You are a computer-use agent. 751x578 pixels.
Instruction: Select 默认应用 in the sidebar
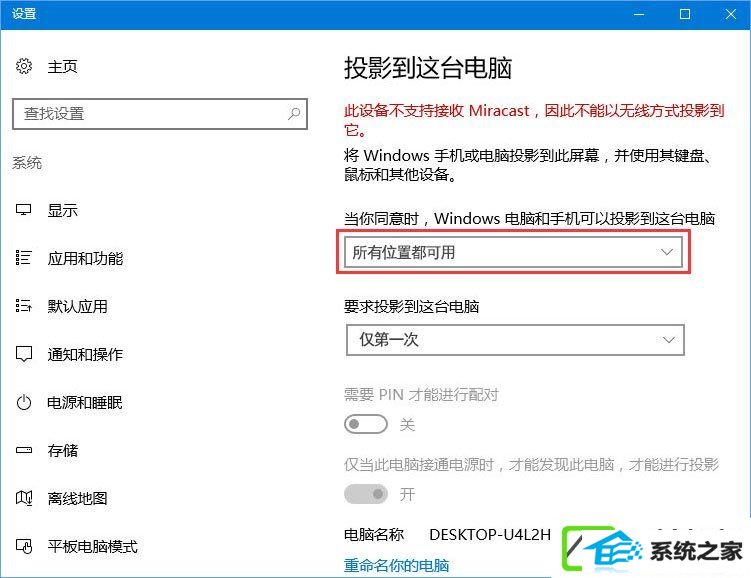pyautogui.click(x=77, y=306)
